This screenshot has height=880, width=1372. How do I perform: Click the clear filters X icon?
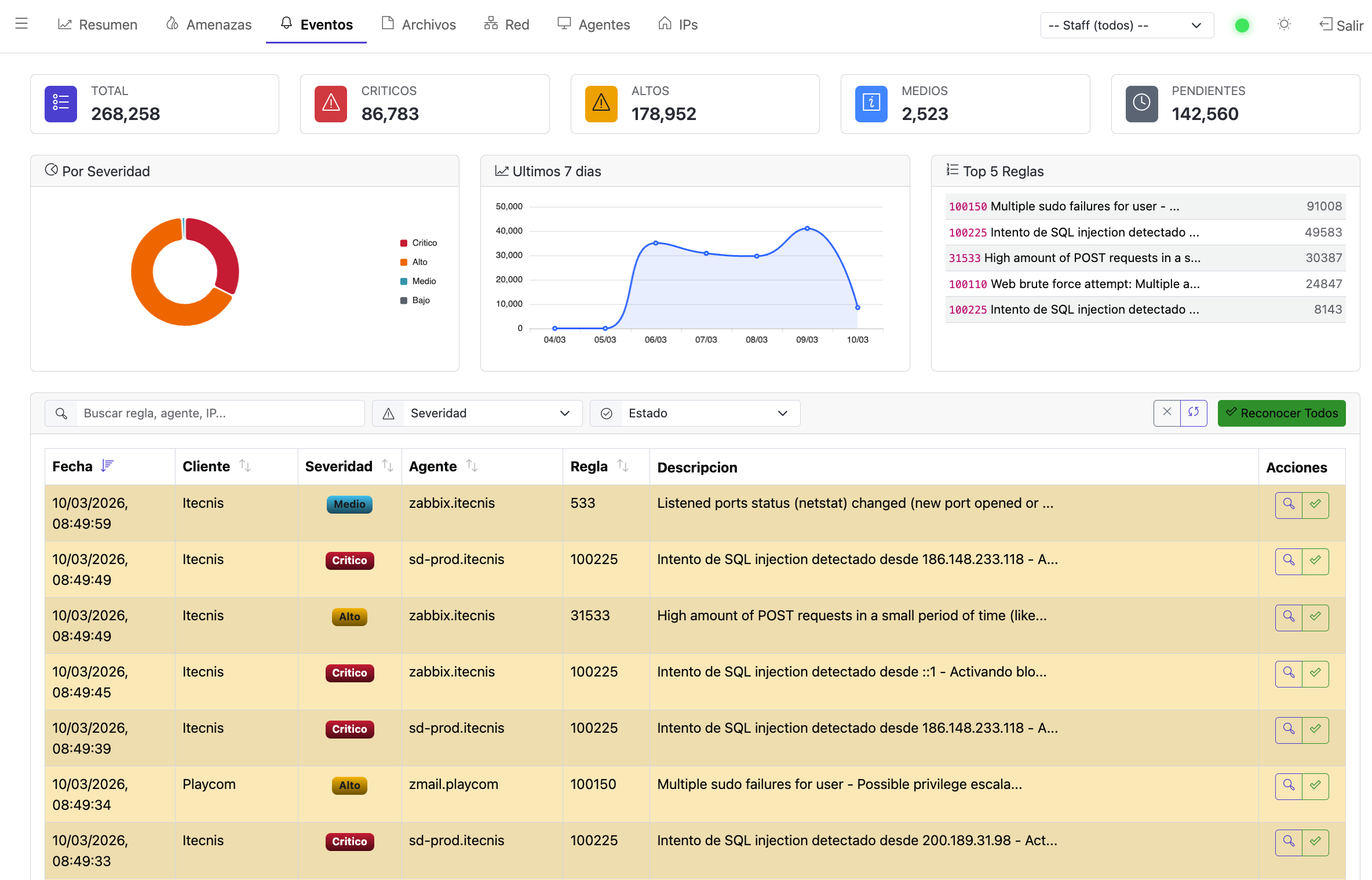click(1167, 413)
